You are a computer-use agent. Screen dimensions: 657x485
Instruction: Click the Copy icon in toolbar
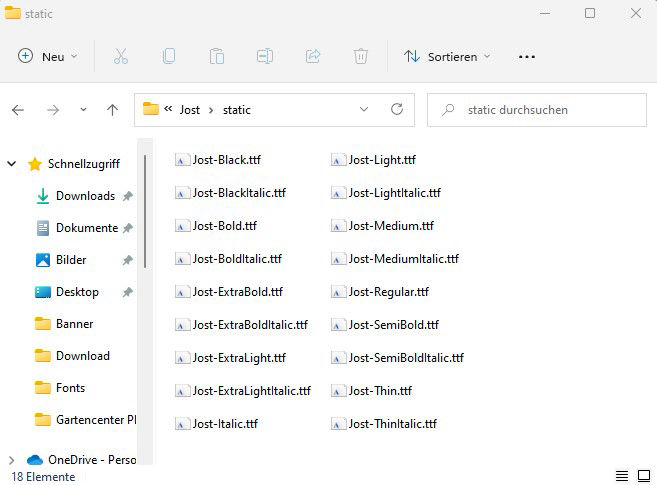[169, 57]
